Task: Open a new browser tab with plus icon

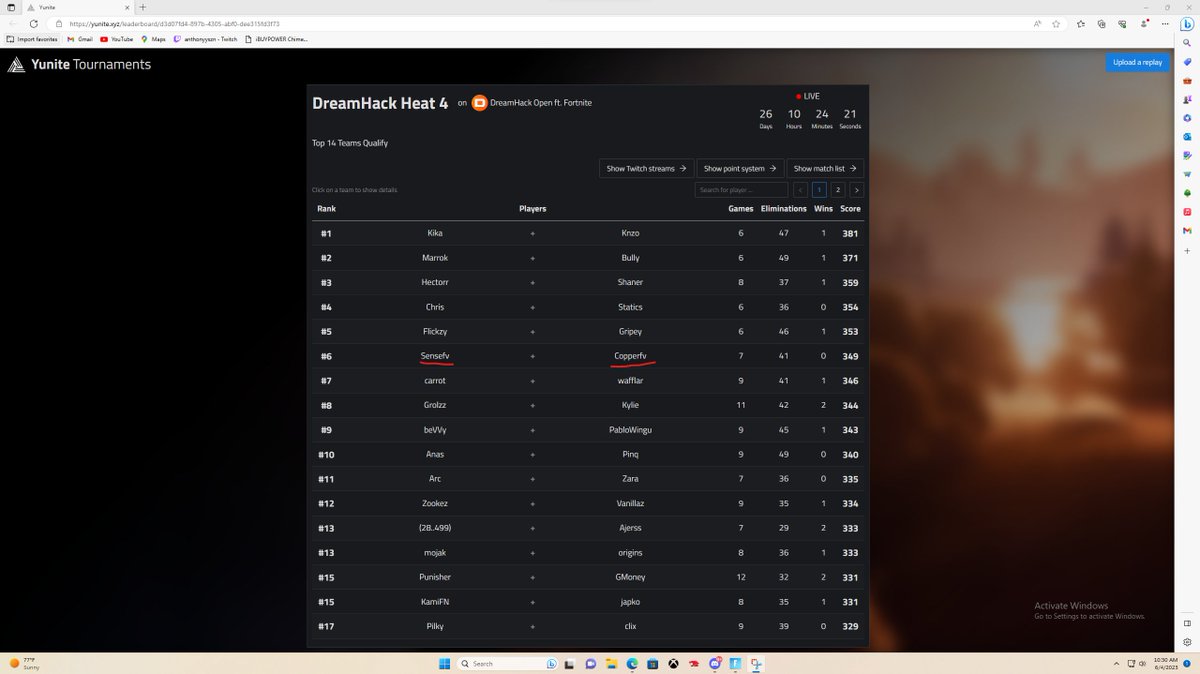Action: 142,7
